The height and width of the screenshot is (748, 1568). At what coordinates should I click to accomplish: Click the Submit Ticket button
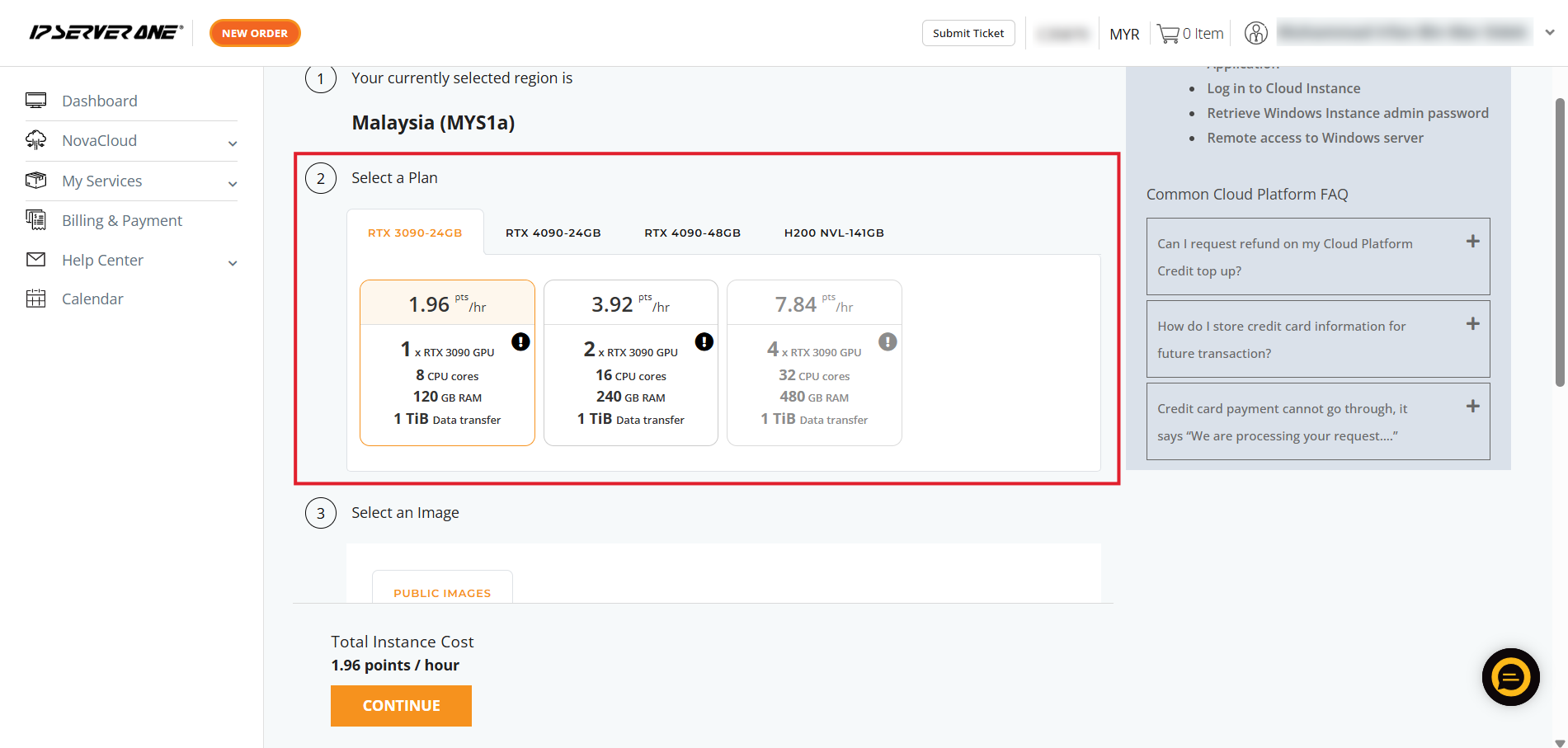(968, 33)
